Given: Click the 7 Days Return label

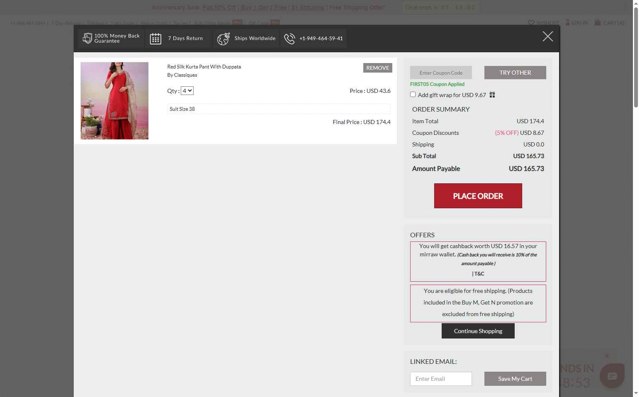Looking at the screenshot, I should (x=185, y=38).
